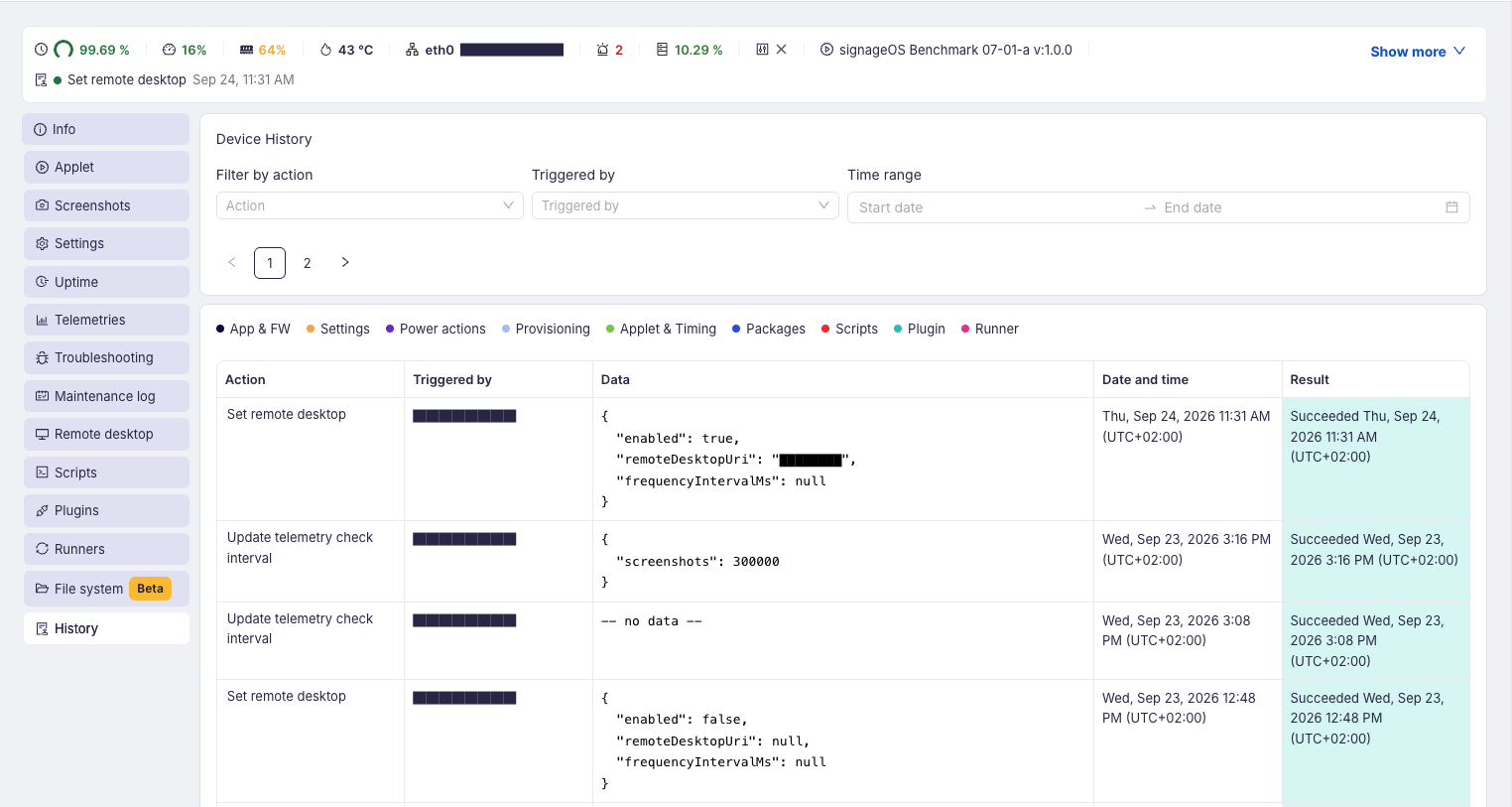
Task: Open Maintenance log in sidebar
Action: (x=106, y=396)
